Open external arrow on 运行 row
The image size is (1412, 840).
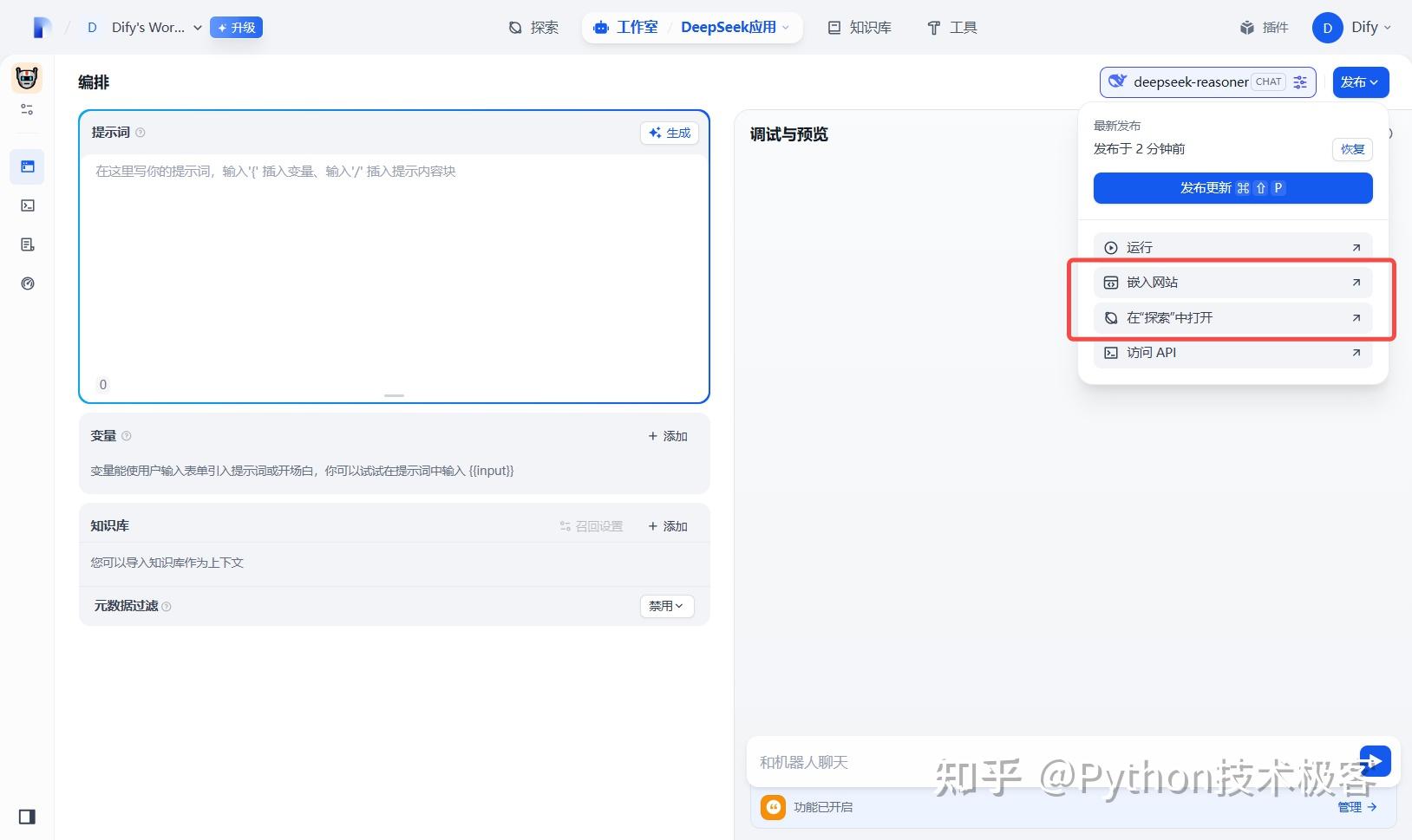click(x=1356, y=248)
